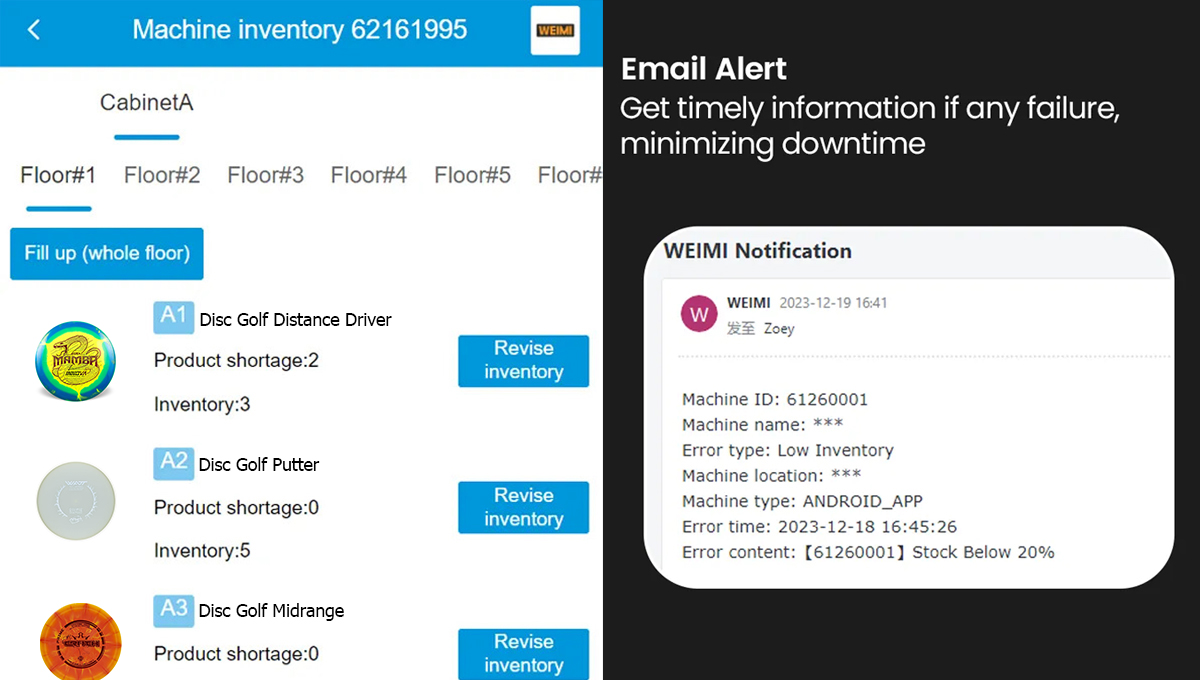Click 'Machine type: ANDROID_APP' line
This screenshot has width=1200, height=680.
click(802, 501)
